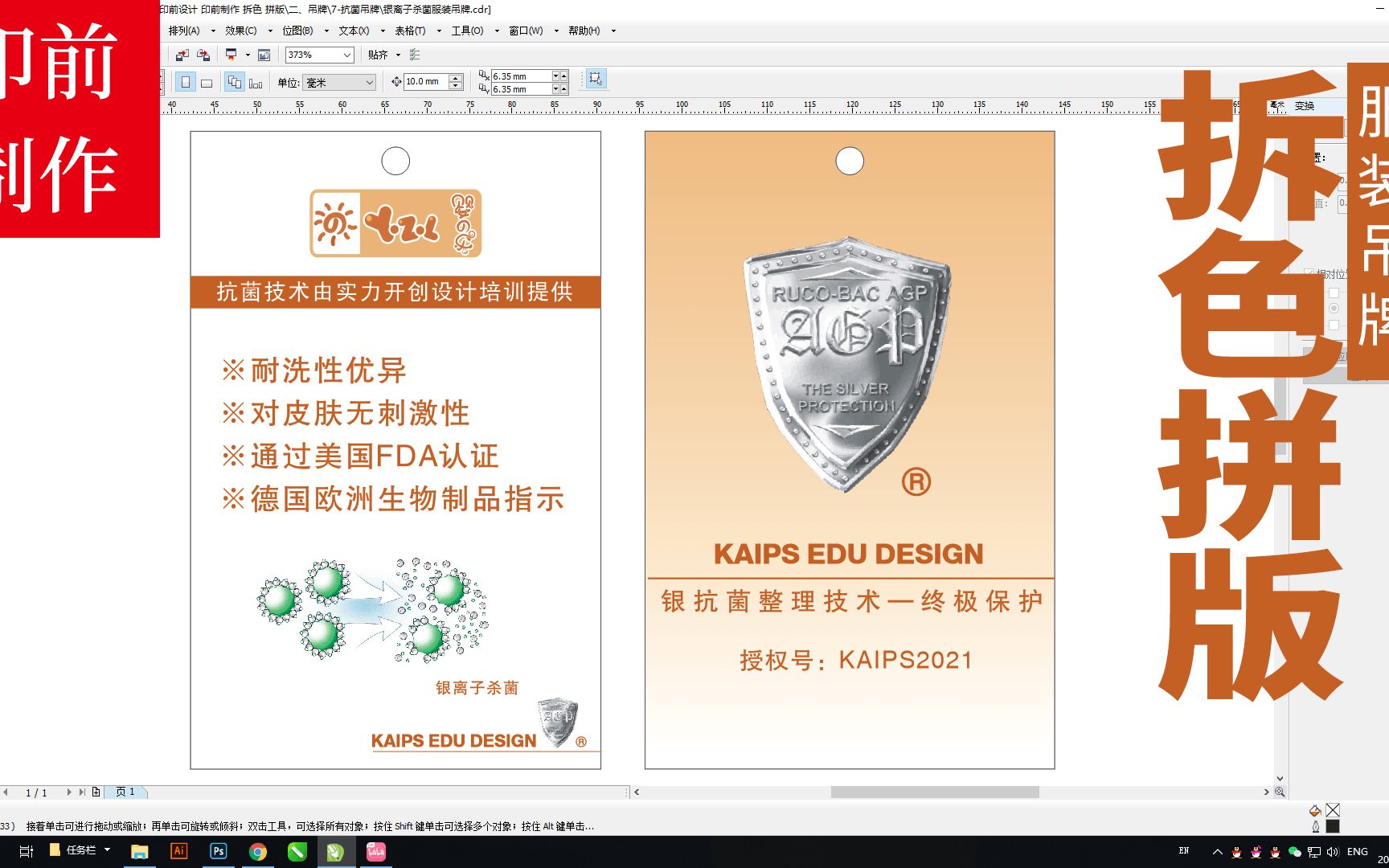Open Google Chrome from the taskbar
The height and width of the screenshot is (868, 1389).
pos(258,851)
